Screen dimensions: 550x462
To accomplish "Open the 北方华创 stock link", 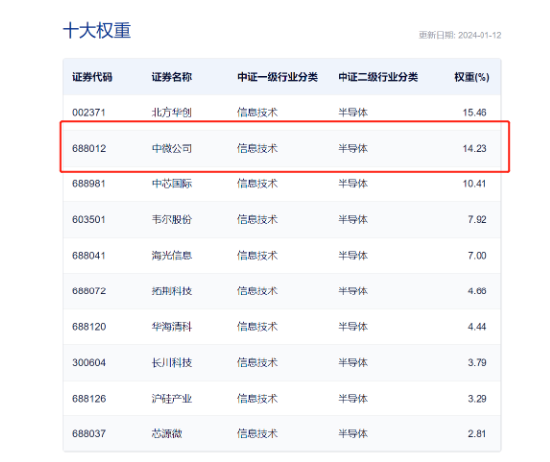I will point(172,112).
